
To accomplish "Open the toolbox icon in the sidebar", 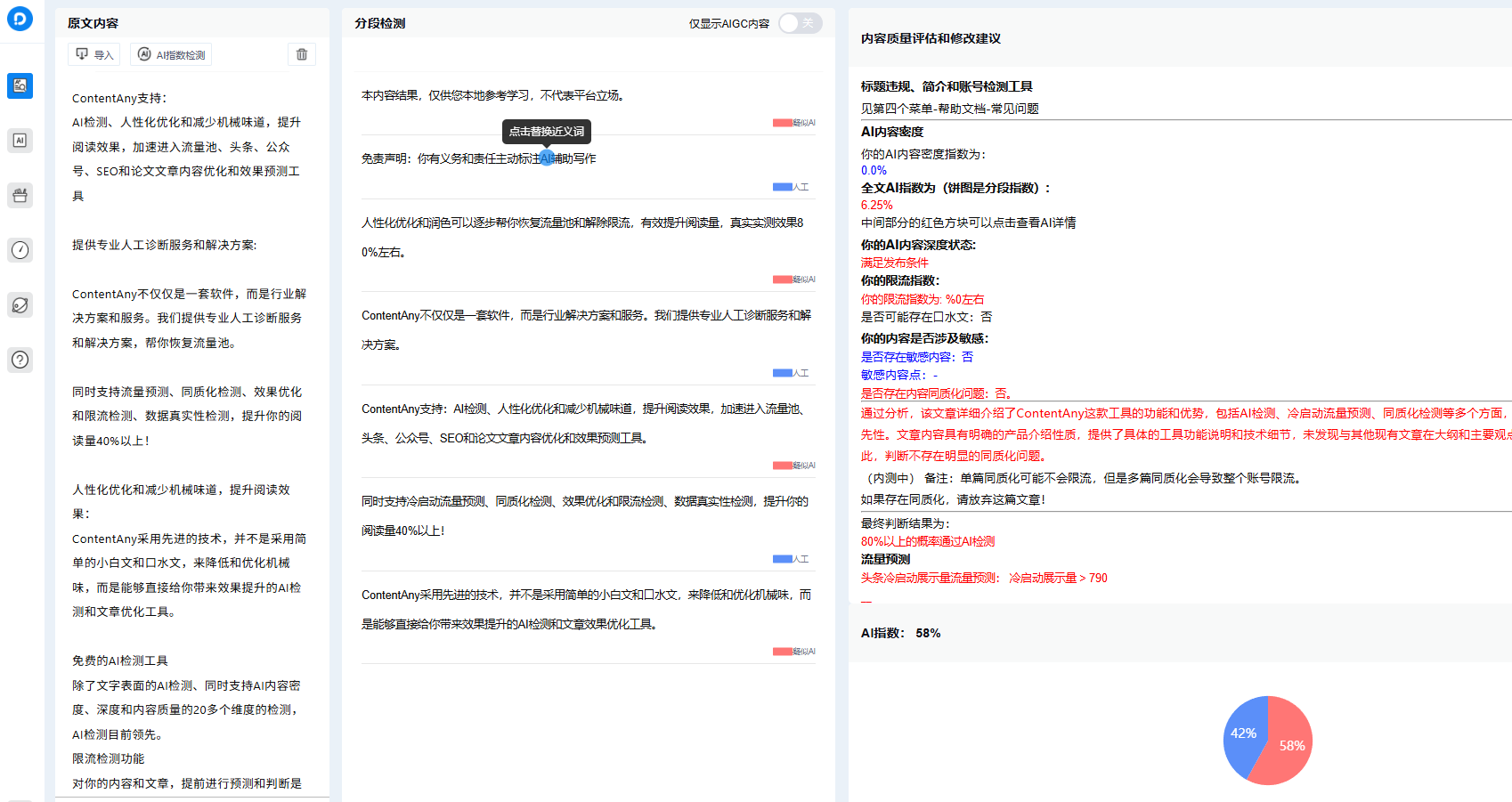I will (20, 195).
